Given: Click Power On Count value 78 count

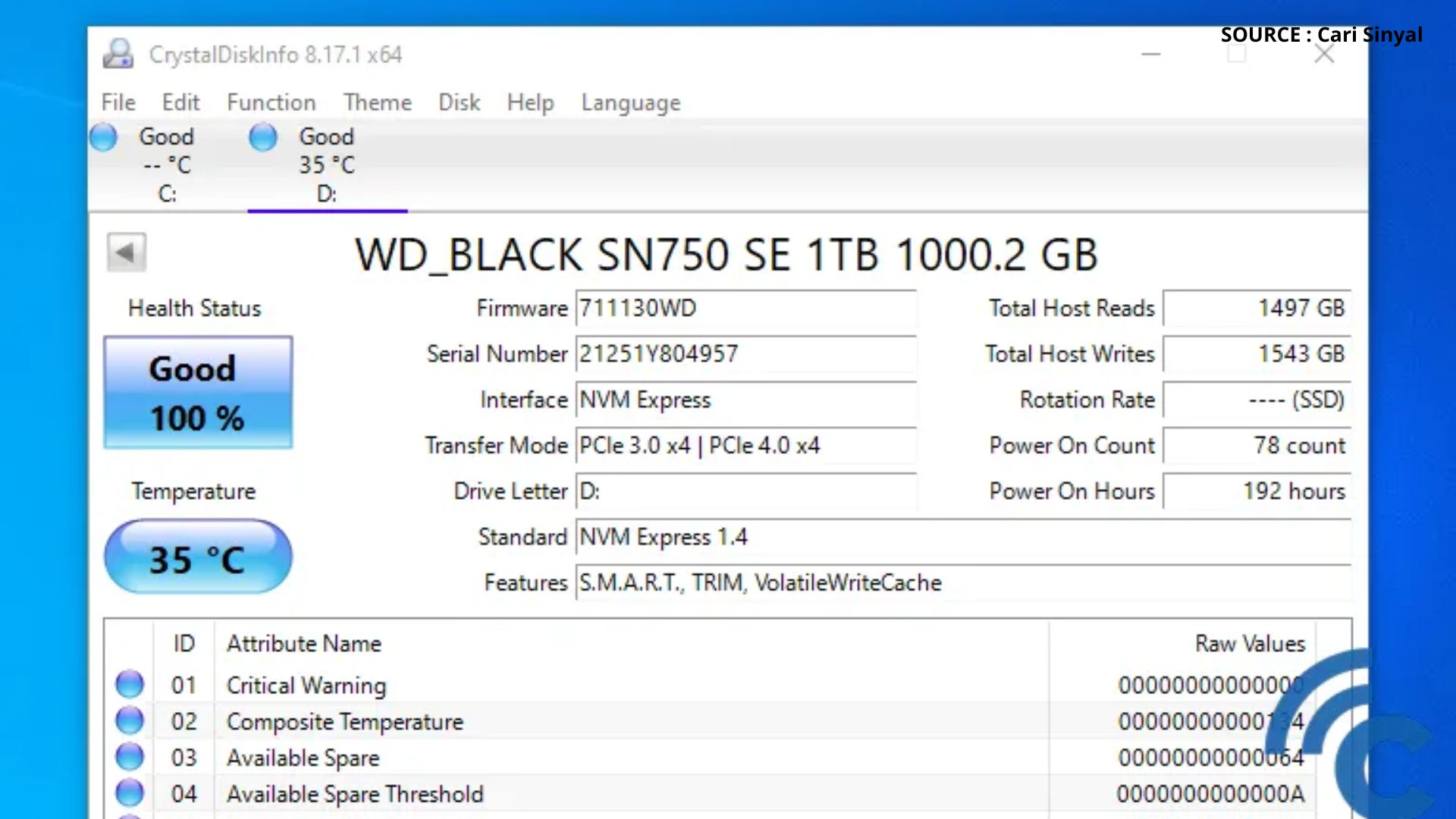Looking at the screenshot, I should pos(1257,445).
